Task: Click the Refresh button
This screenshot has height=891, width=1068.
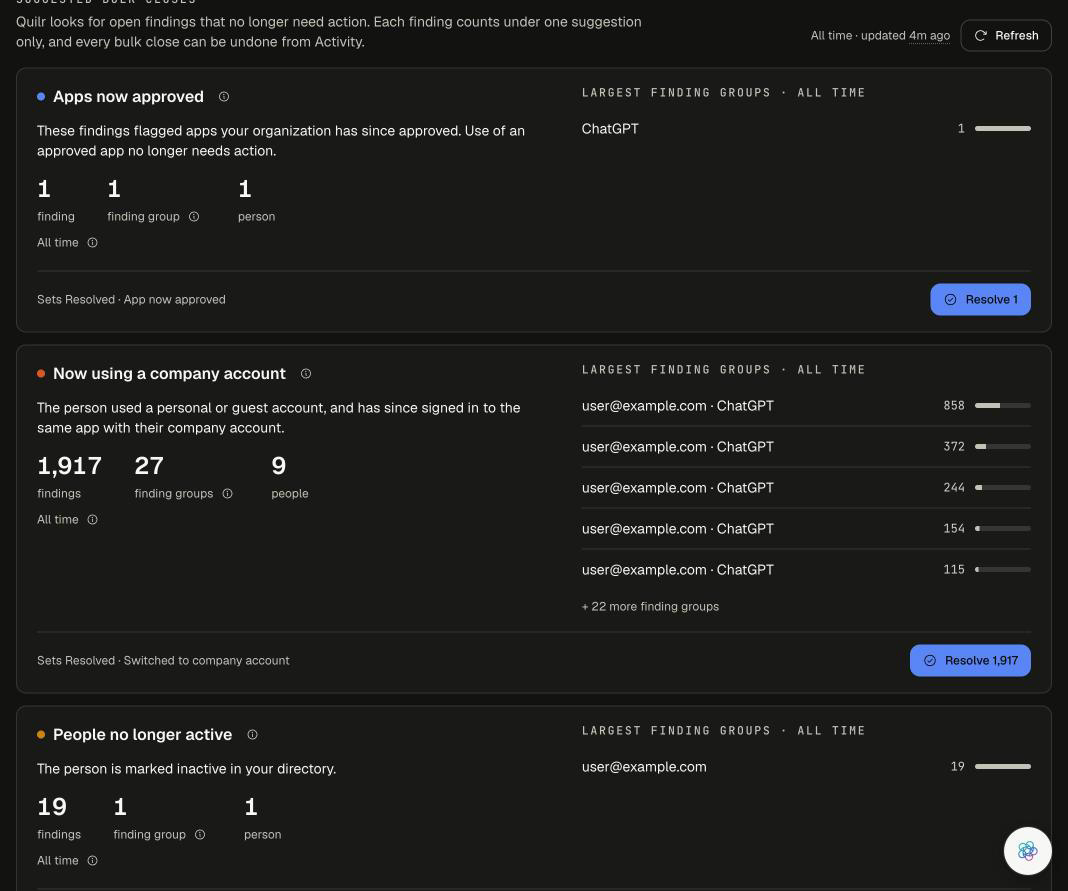Action: 1005,35
